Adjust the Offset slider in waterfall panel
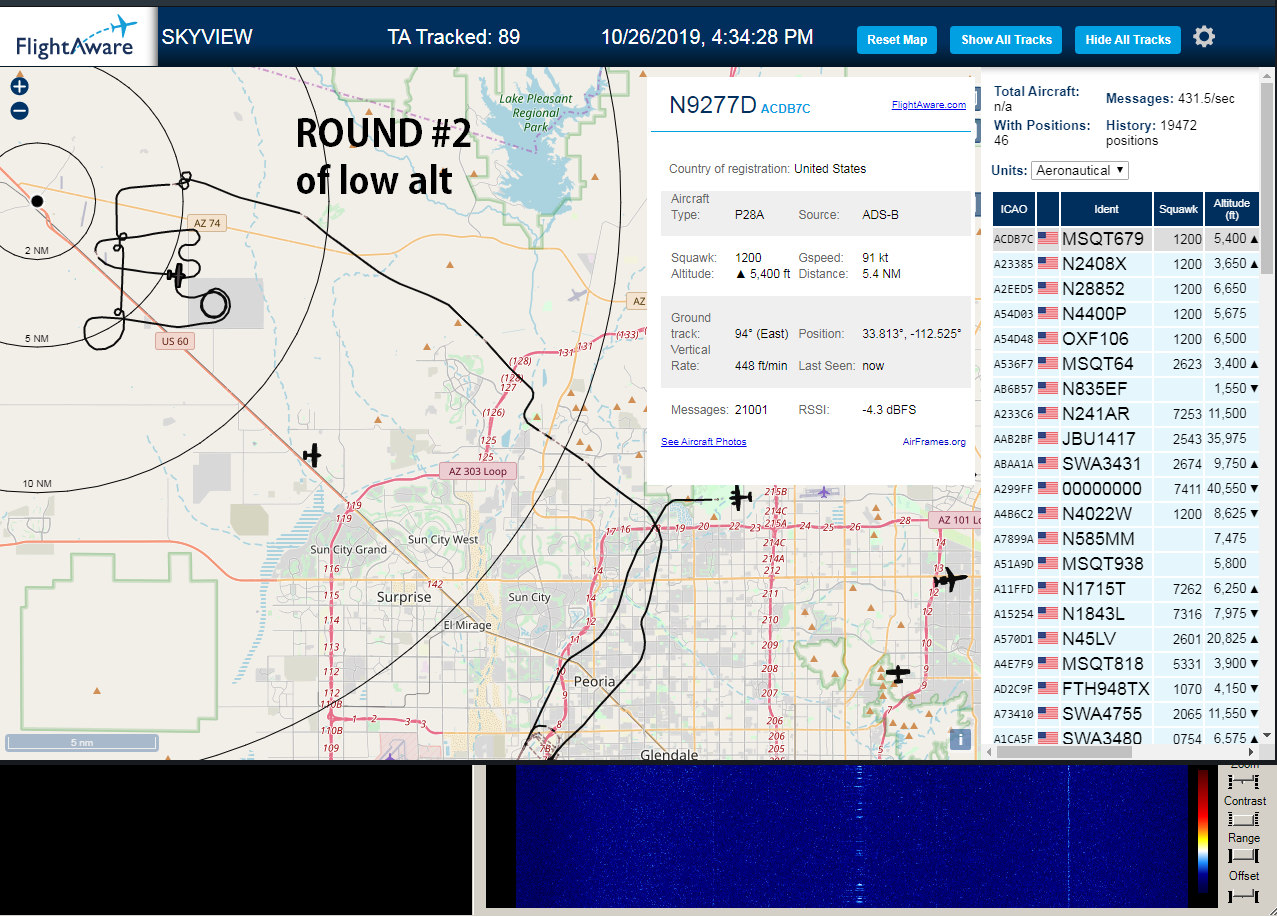Viewport: 1277px width, 917px height. 1244,896
